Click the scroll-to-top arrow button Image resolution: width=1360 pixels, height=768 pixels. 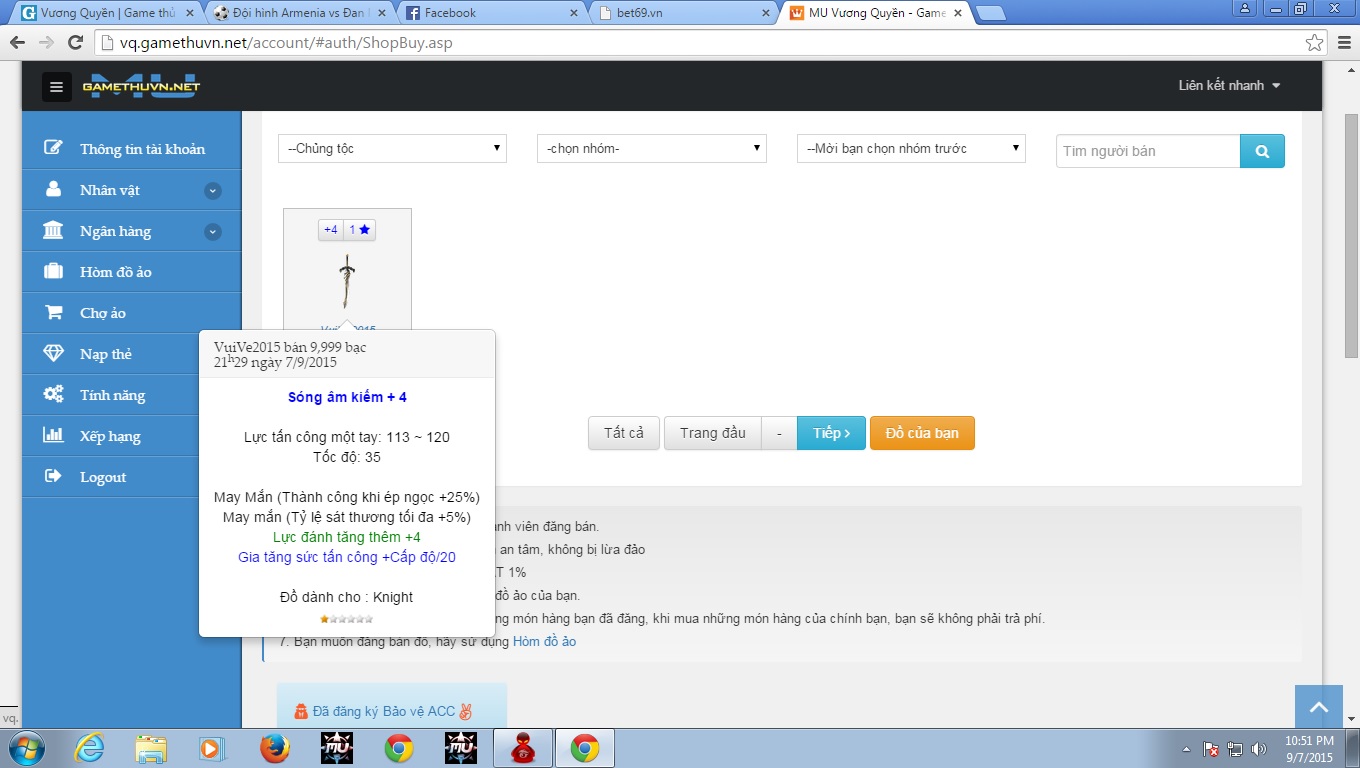point(1318,708)
